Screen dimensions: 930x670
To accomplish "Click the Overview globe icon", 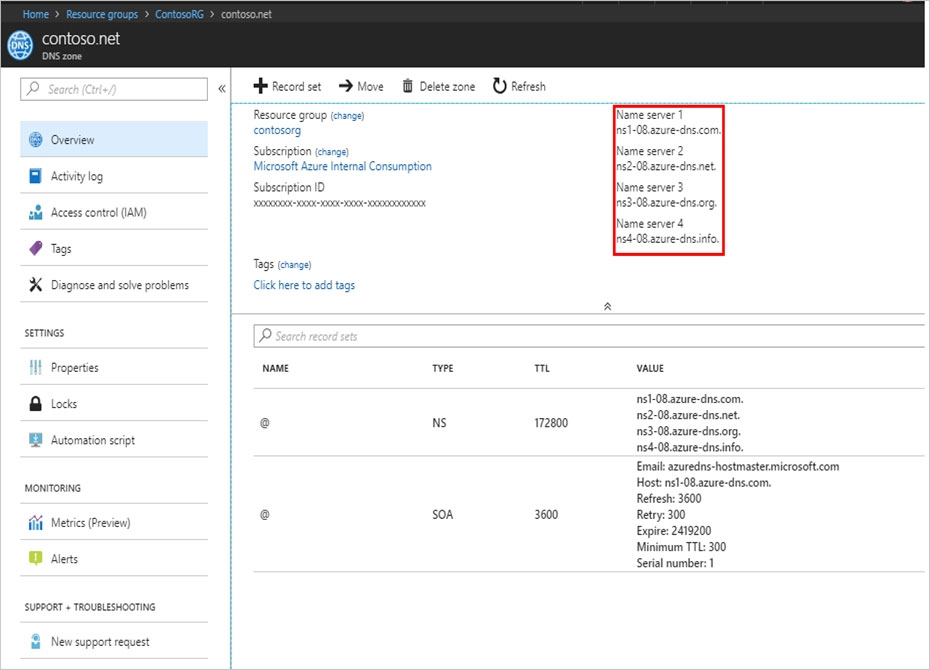I will [x=36, y=139].
